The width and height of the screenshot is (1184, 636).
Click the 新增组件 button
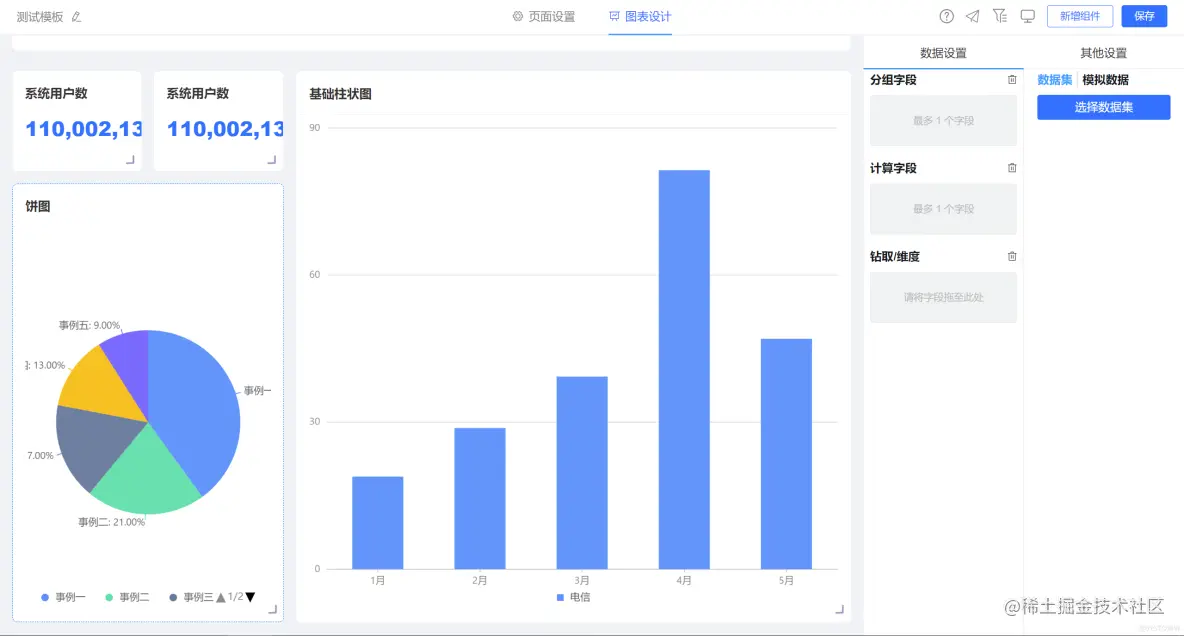click(x=1080, y=16)
